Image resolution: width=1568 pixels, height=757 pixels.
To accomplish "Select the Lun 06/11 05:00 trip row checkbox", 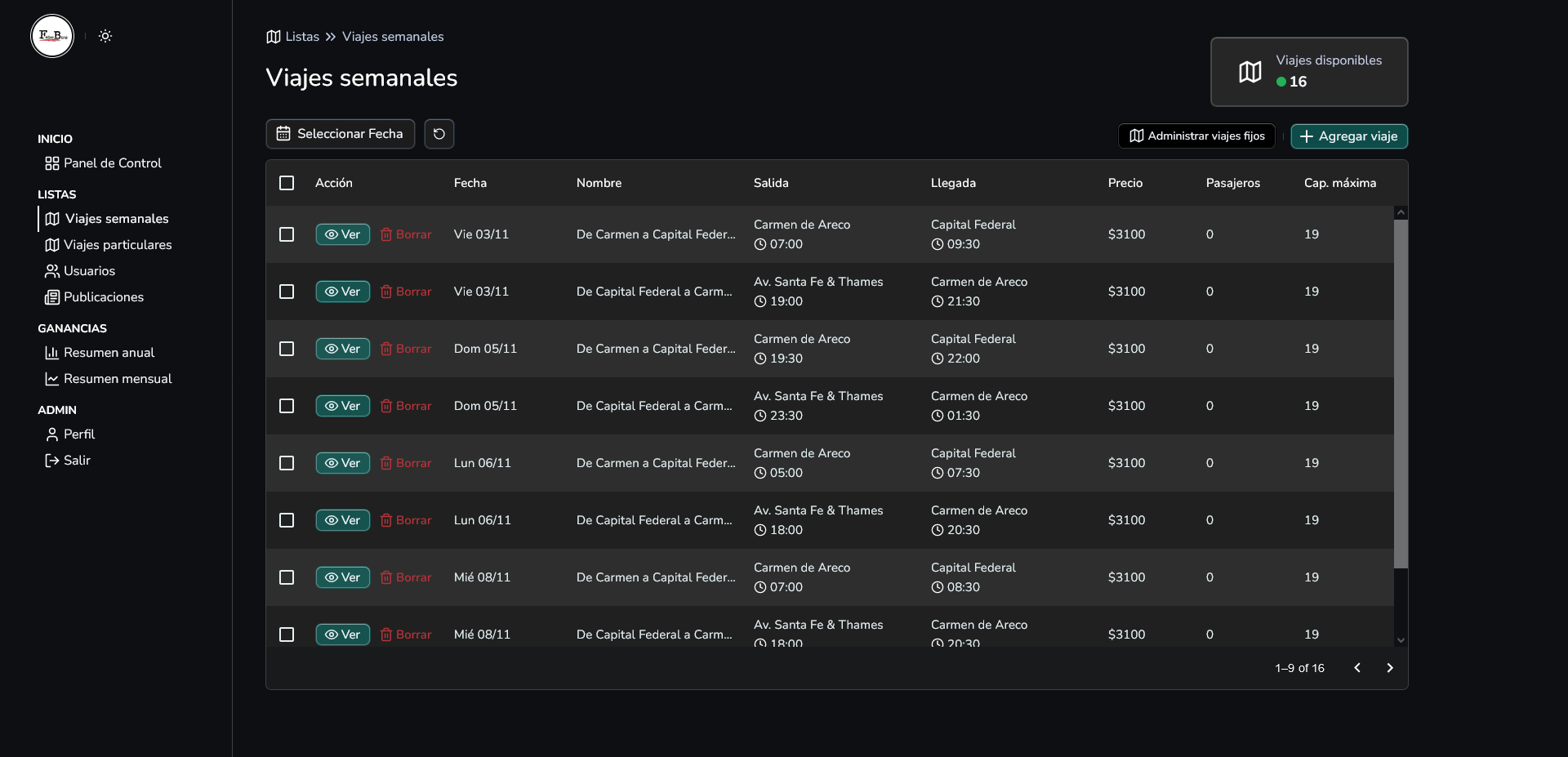I will [x=287, y=463].
